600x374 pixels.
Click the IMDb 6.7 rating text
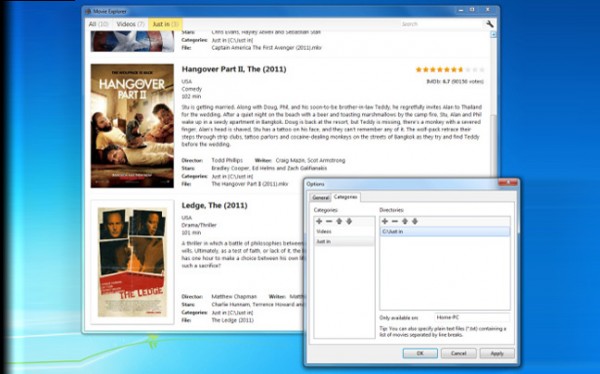point(455,82)
